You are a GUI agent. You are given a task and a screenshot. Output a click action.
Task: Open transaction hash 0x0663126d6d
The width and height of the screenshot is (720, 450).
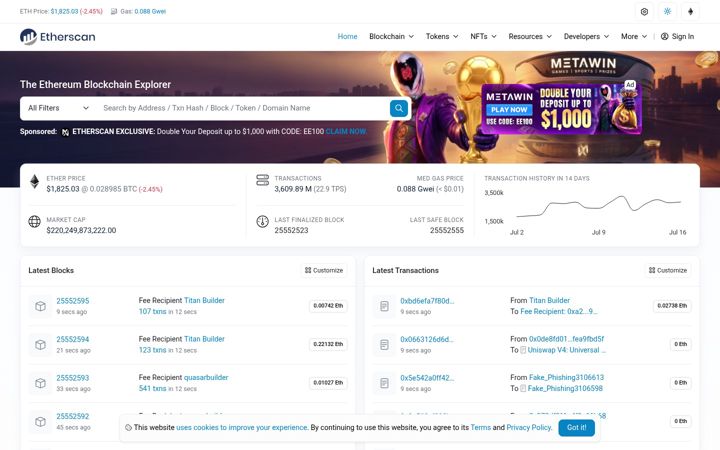click(427, 339)
